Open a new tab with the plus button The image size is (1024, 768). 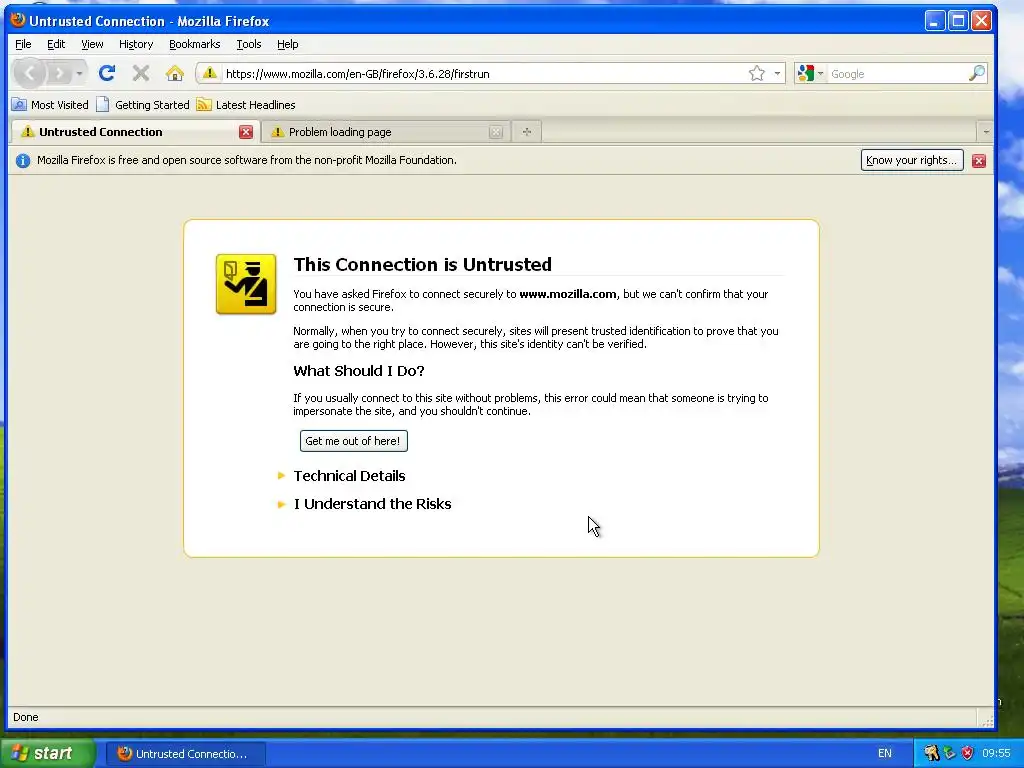[526, 132]
